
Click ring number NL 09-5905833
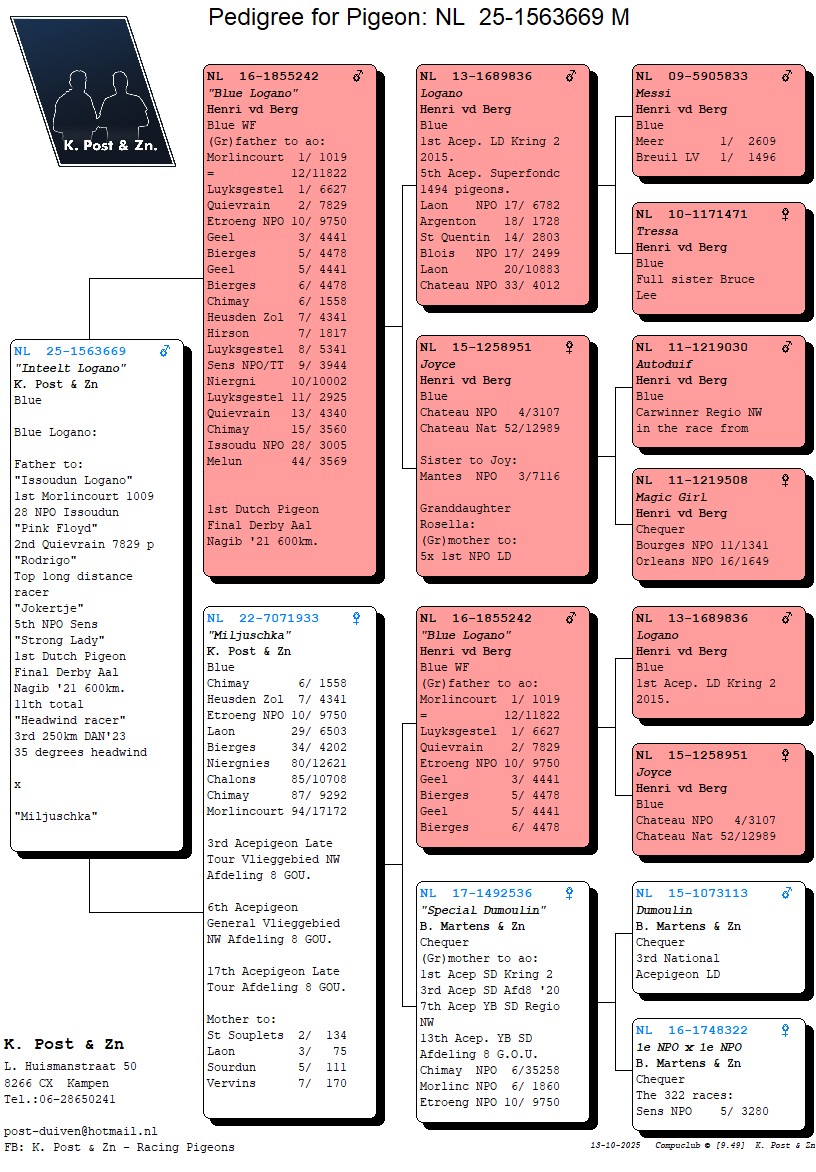pos(692,76)
